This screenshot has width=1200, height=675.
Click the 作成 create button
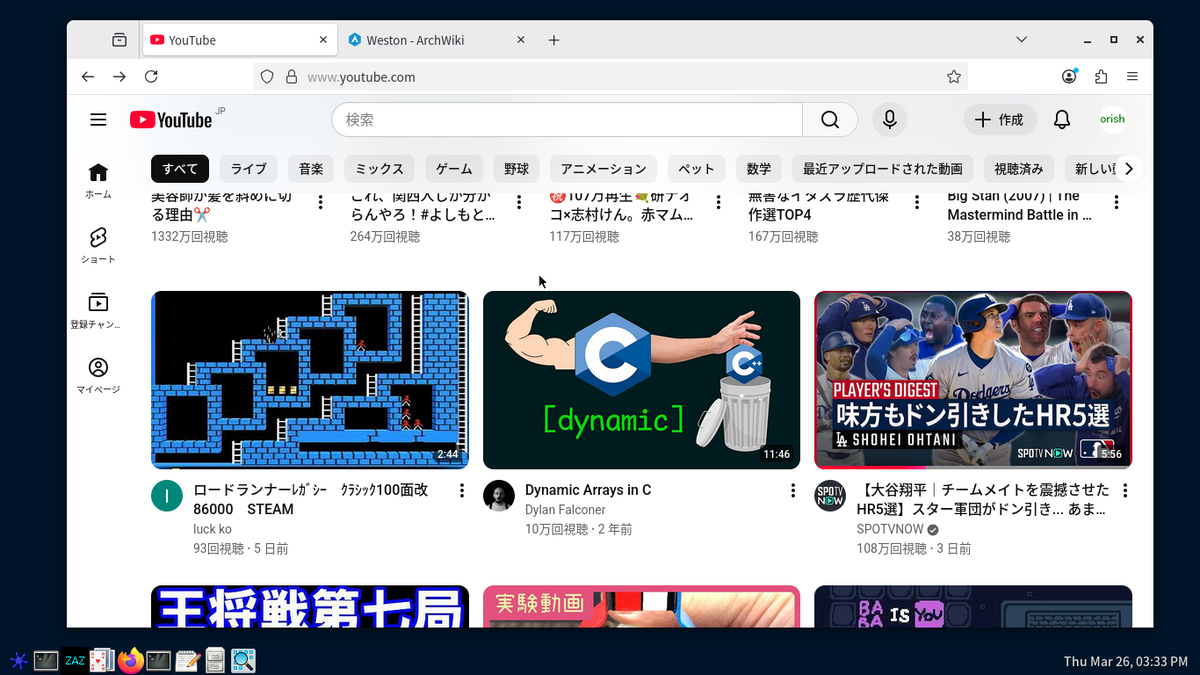click(999, 120)
